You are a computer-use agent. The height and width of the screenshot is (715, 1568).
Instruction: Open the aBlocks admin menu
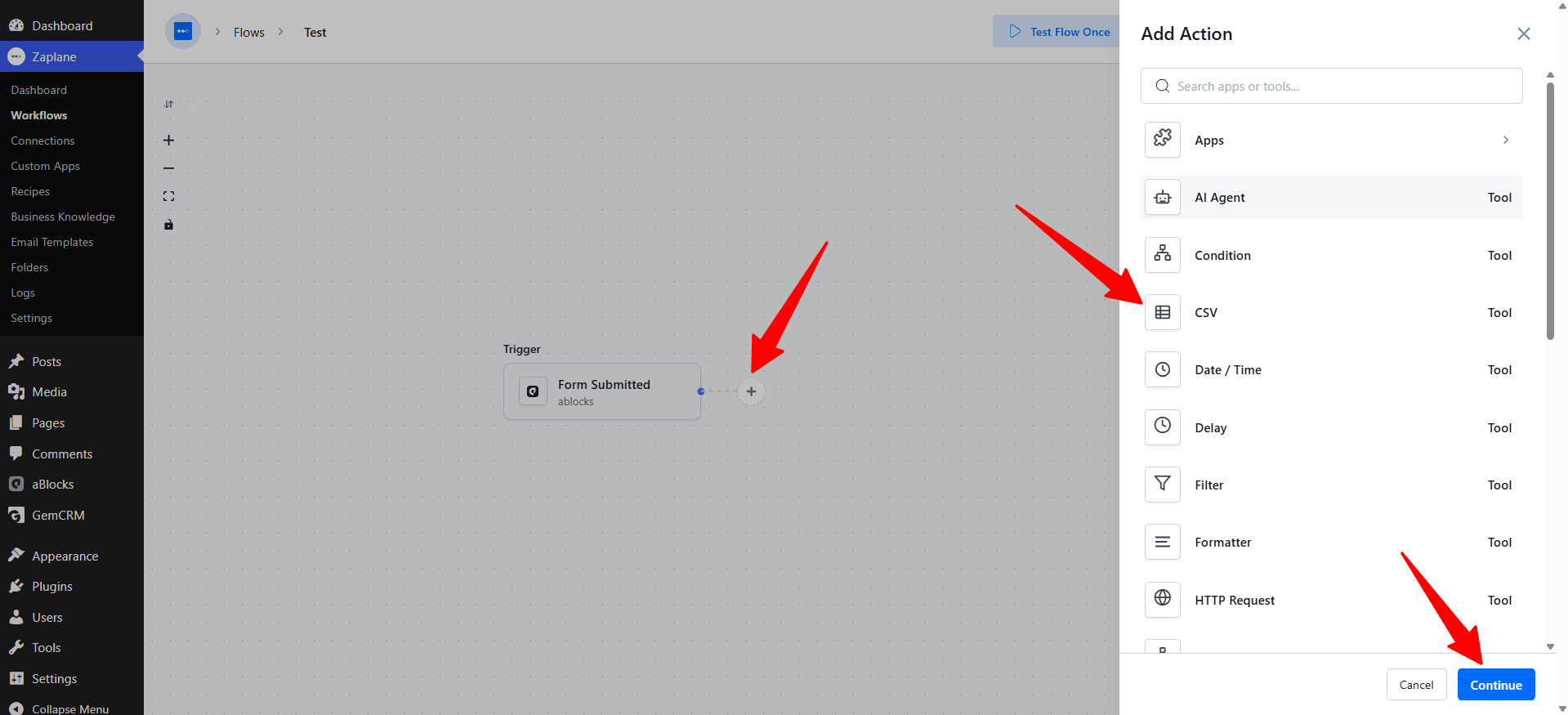click(x=53, y=485)
